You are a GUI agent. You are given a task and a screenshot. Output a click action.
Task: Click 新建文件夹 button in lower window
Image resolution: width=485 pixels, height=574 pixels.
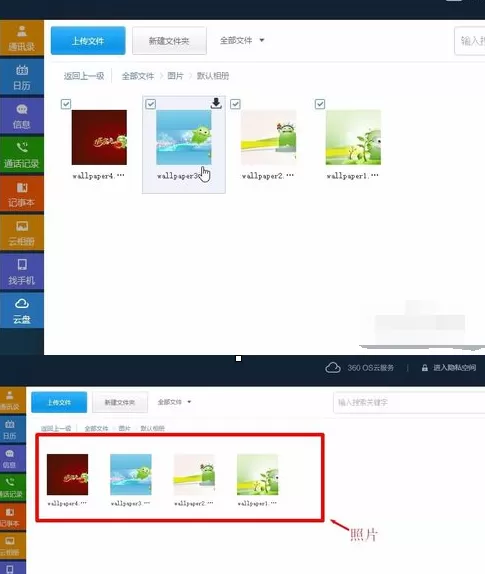point(120,402)
